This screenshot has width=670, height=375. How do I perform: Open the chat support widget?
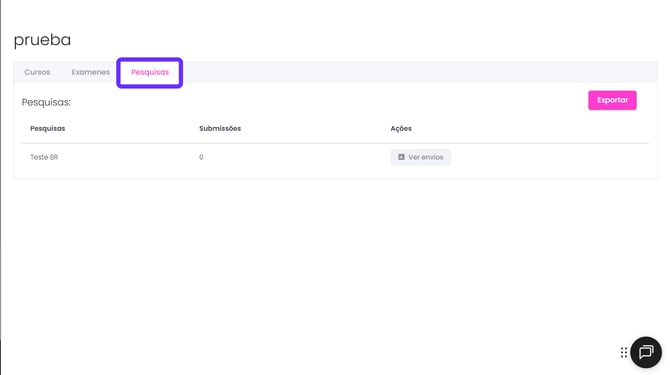(646, 352)
